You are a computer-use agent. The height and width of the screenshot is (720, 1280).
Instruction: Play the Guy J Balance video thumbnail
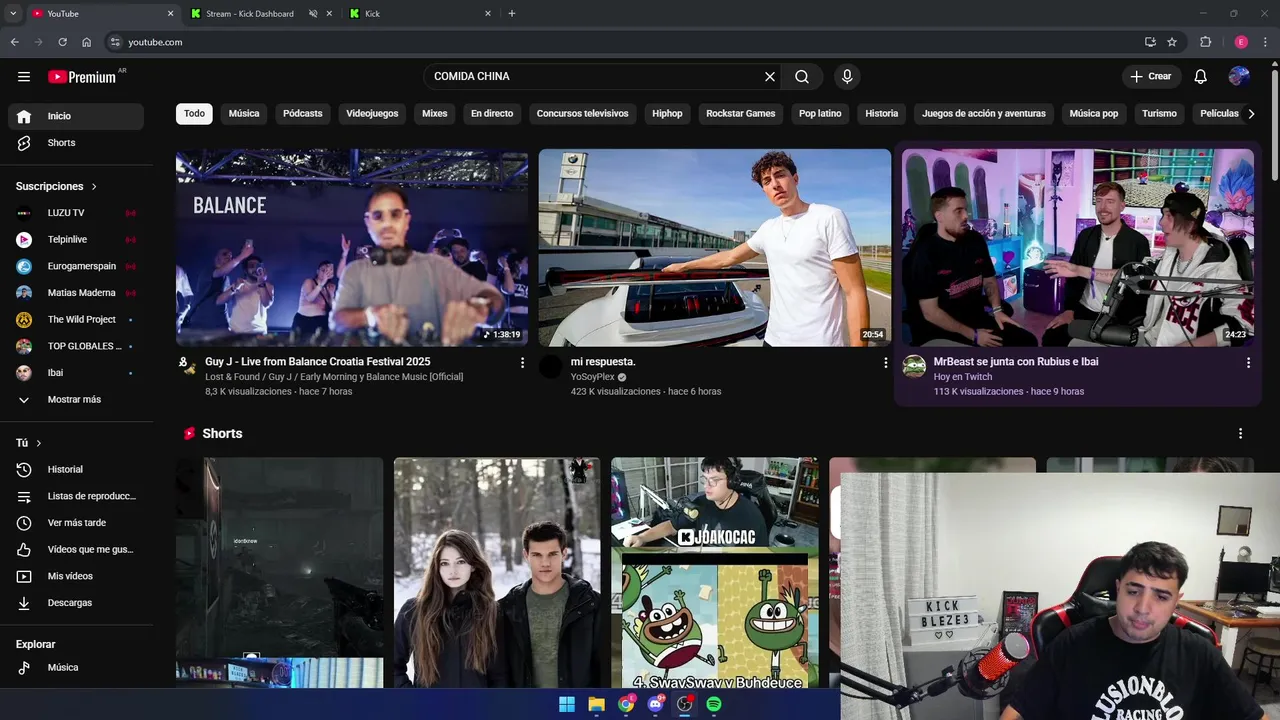pos(352,248)
